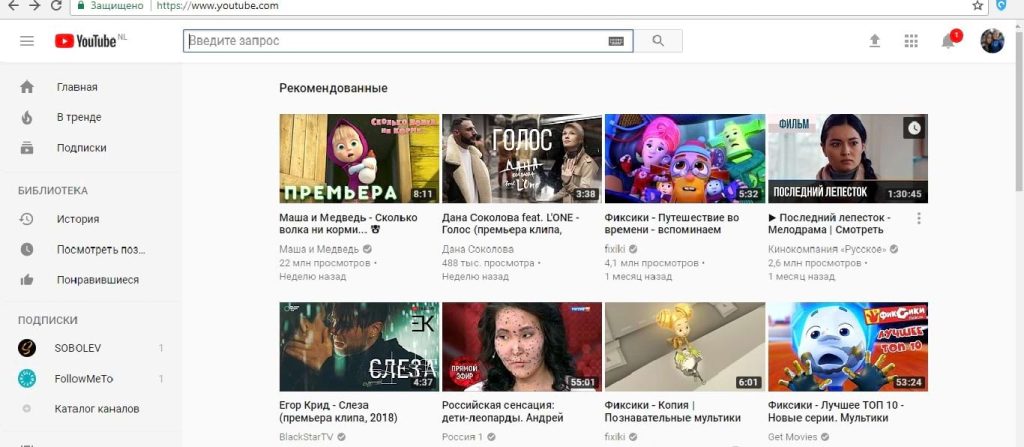Click the home icon next to Главная
This screenshot has height=447, width=1024.
[27, 87]
